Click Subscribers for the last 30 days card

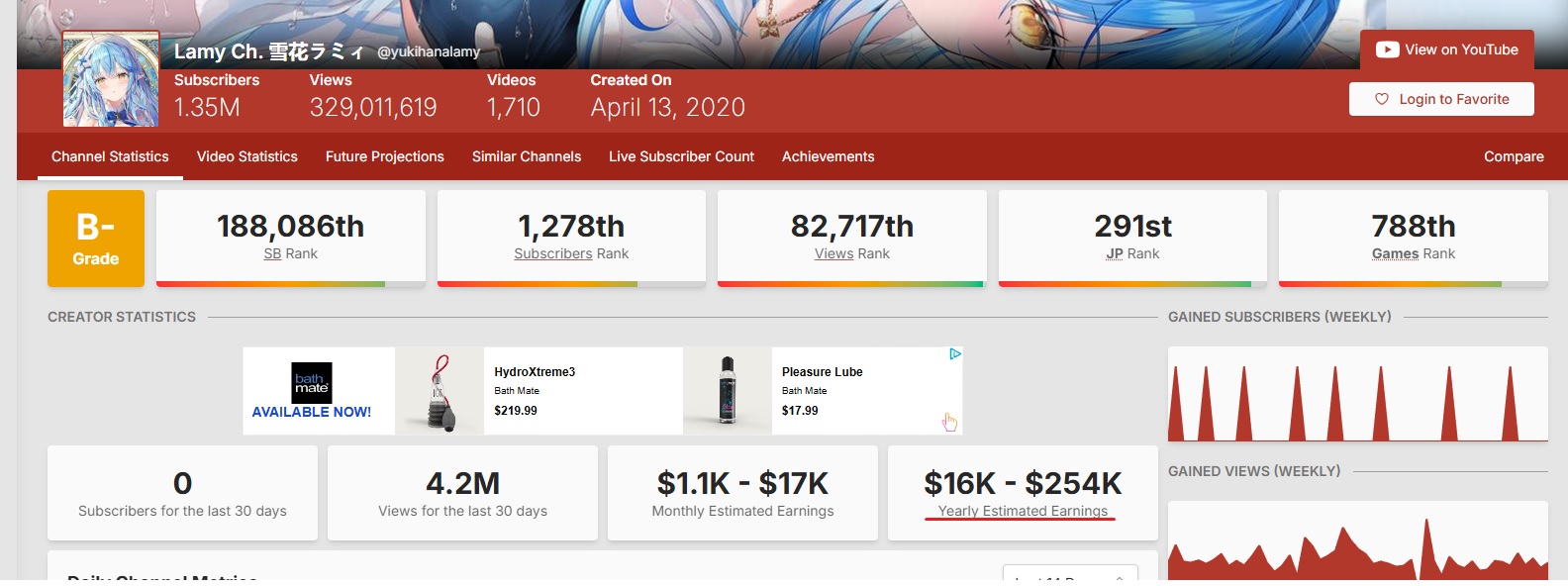(x=182, y=493)
